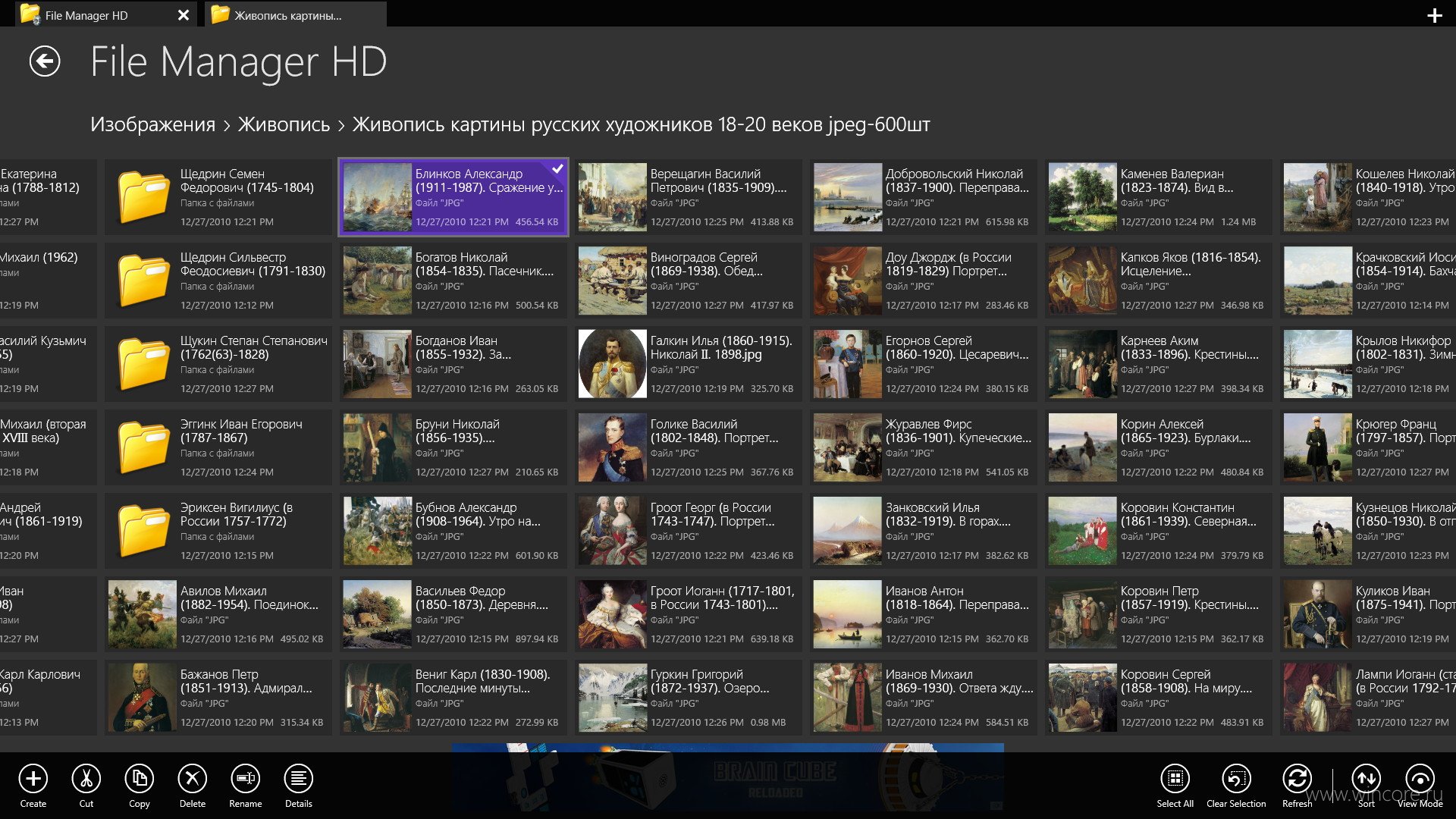Click the Cut scissors icon
This screenshot has width=1456, height=819.
click(x=86, y=779)
